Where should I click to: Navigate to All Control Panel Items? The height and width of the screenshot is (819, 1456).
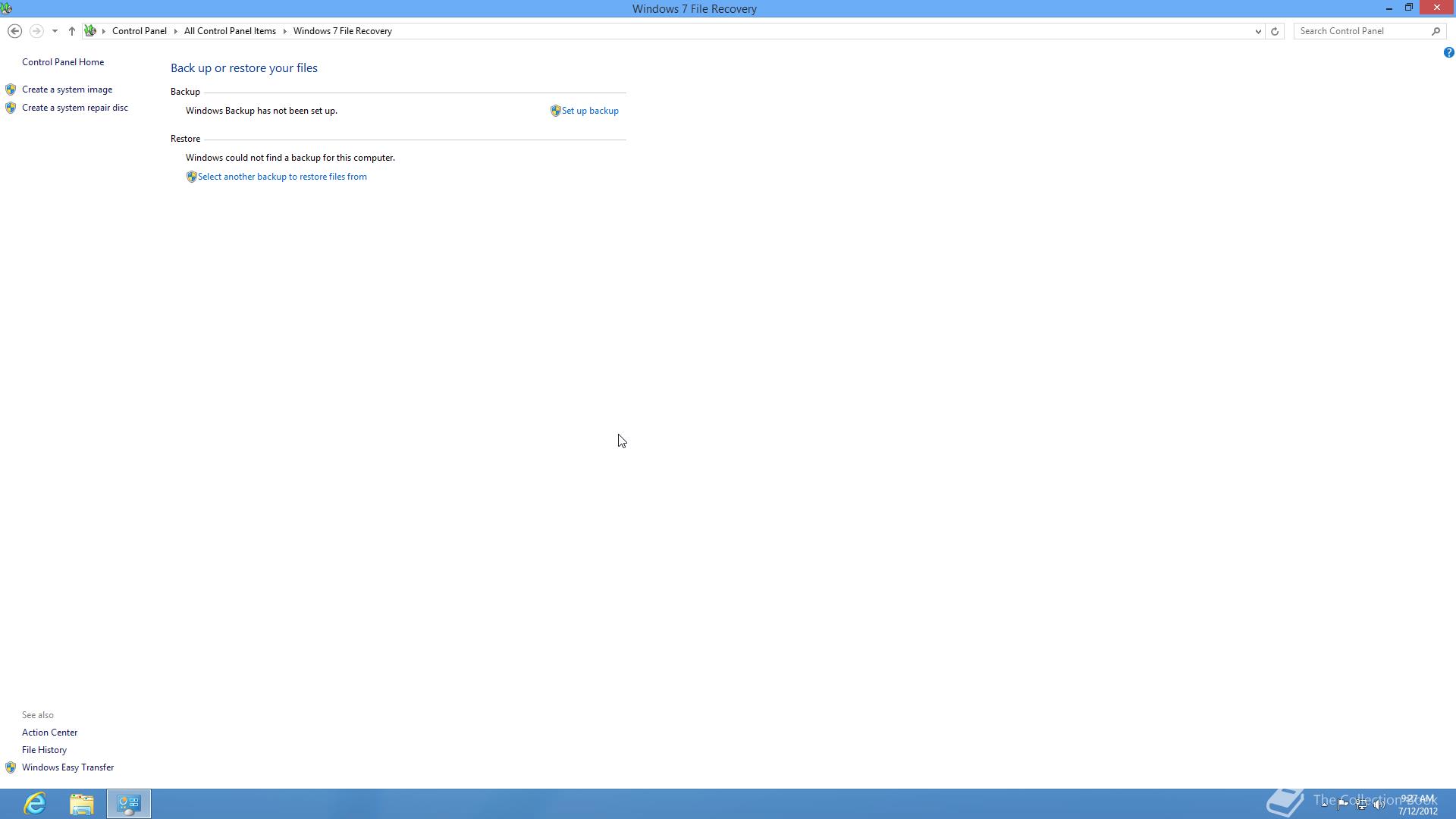pyautogui.click(x=230, y=31)
